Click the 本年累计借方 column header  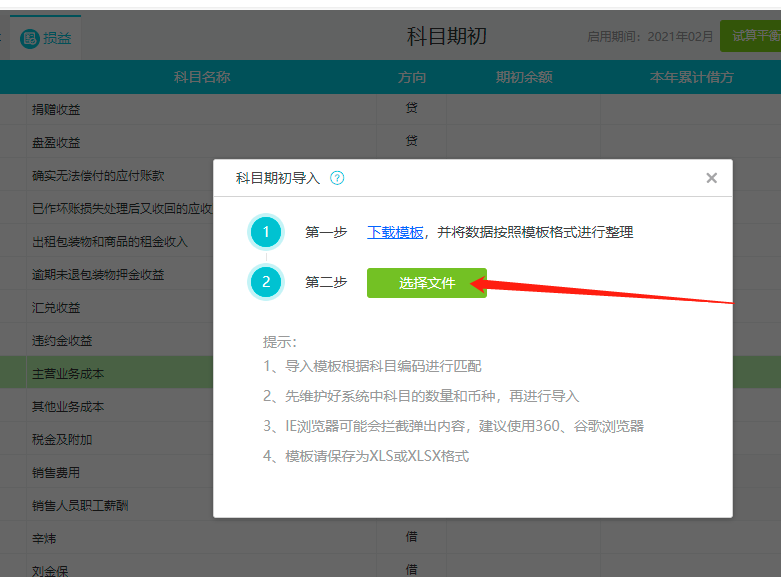pos(691,77)
